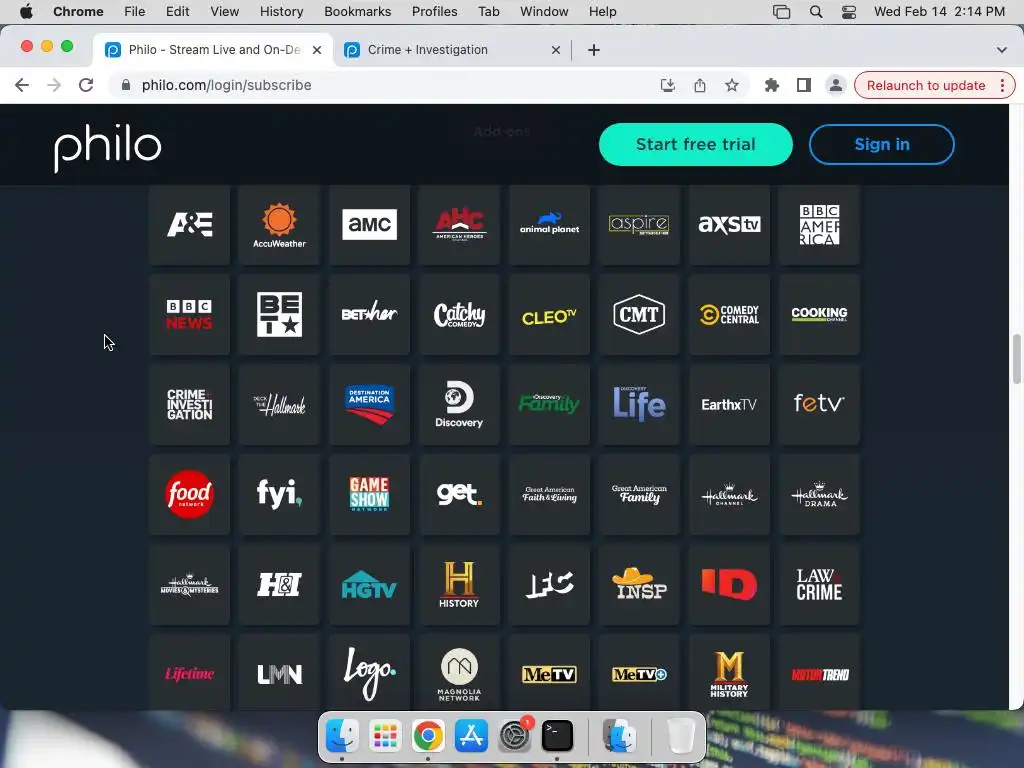Pick the Discovery channel logo
1024x768 pixels.
coord(459,405)
